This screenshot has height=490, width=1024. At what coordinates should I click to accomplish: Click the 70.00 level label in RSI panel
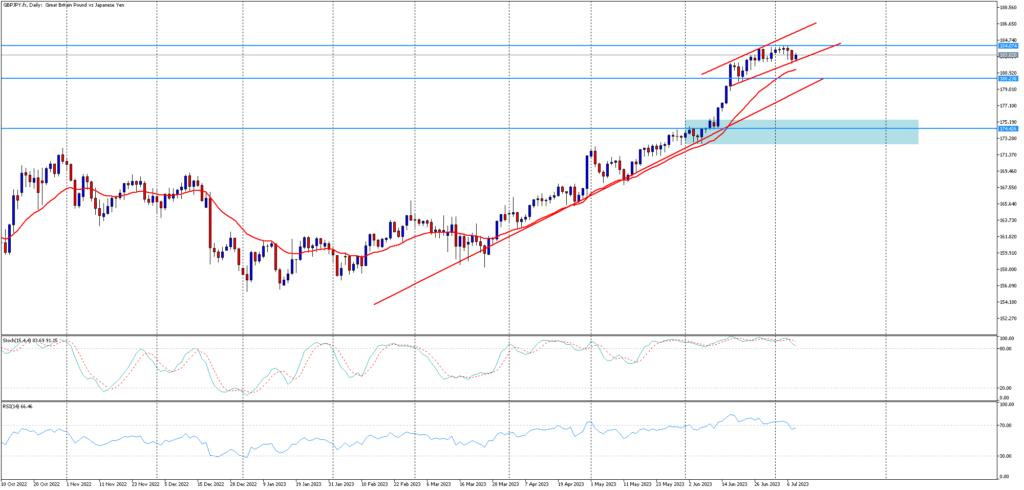pyautogui.click(x=1005, y=425)
